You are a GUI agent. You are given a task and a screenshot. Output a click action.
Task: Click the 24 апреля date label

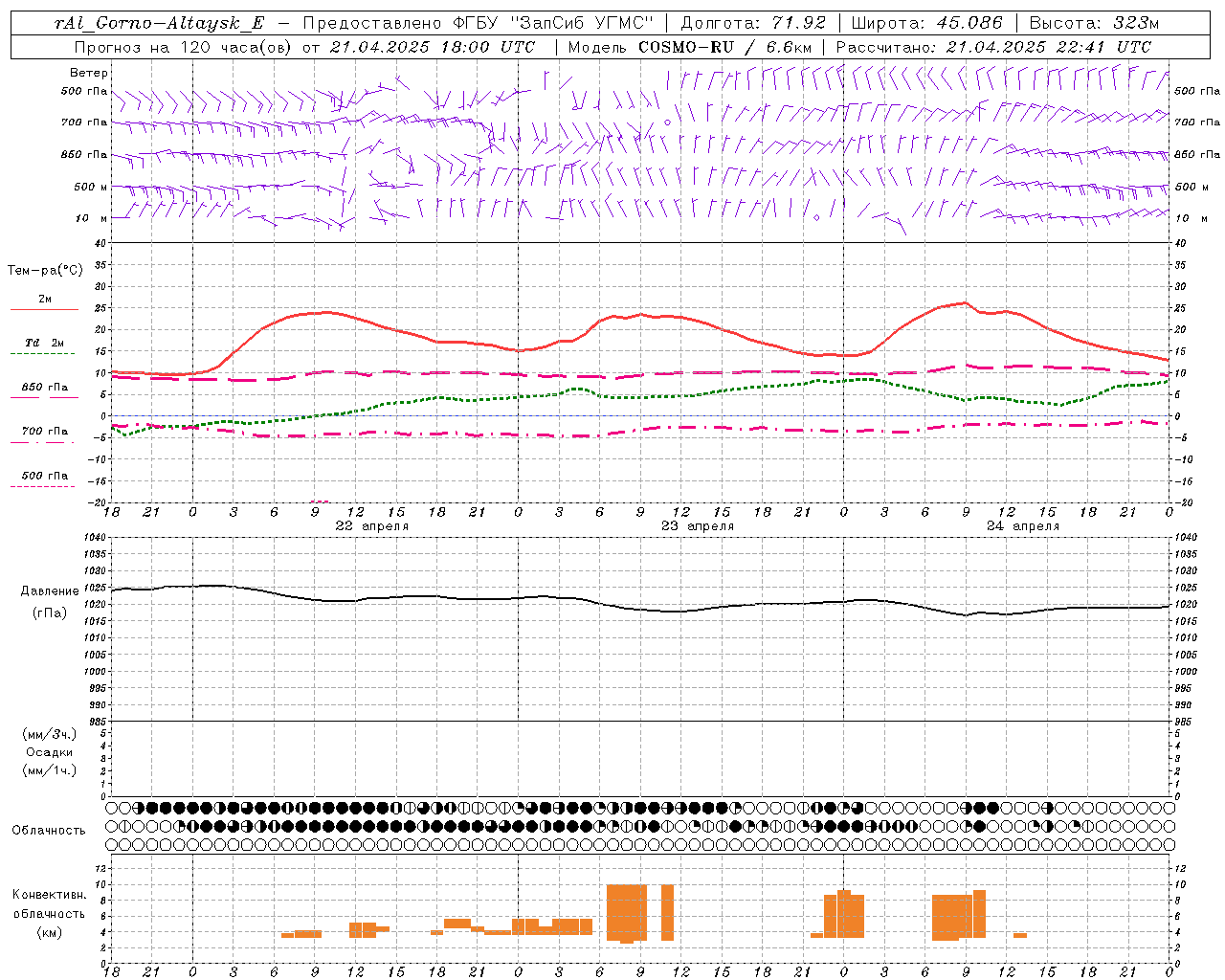click(1023, 526)
